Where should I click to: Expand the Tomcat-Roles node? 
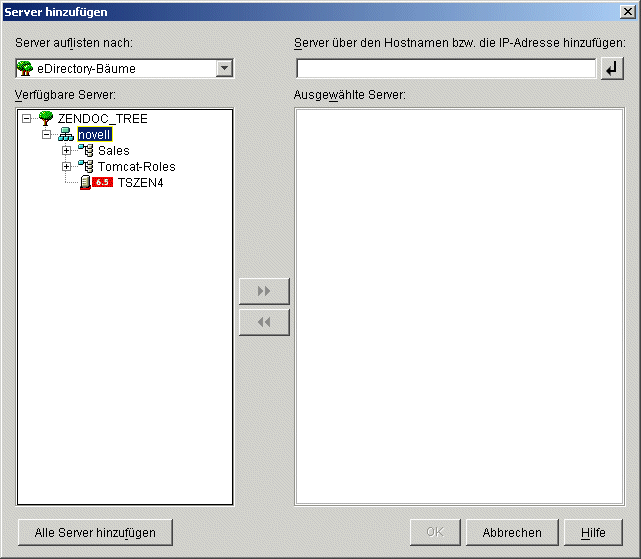66,166
